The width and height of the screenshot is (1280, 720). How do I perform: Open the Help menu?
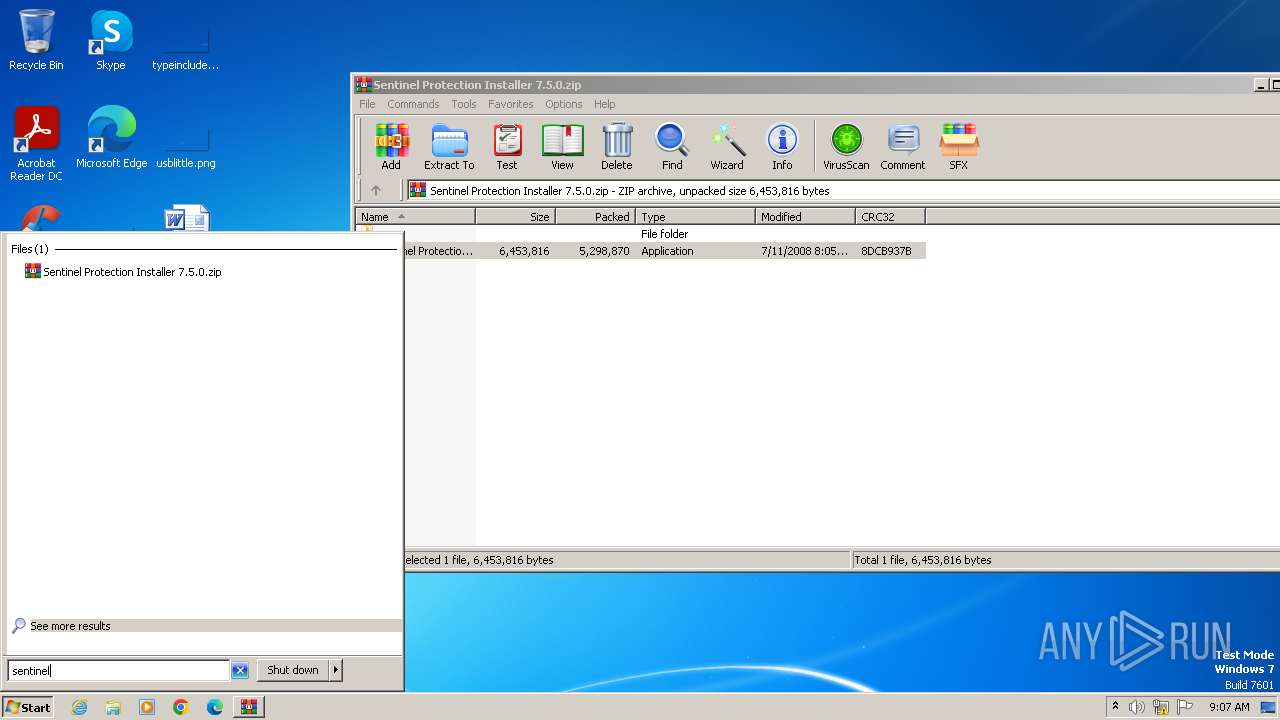(604, 104)
